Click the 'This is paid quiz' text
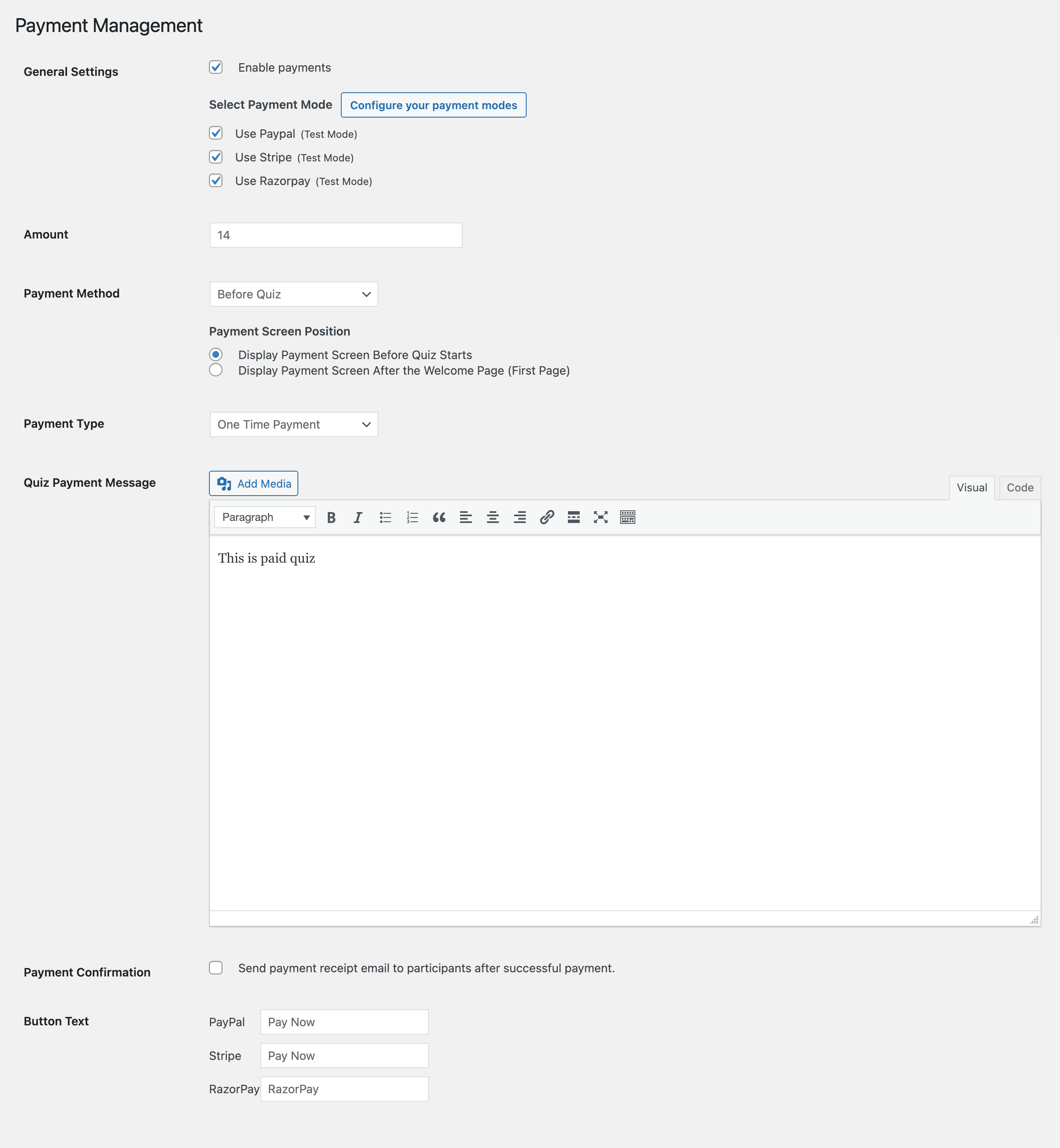 pyautogui.click(x=267, y=558)
